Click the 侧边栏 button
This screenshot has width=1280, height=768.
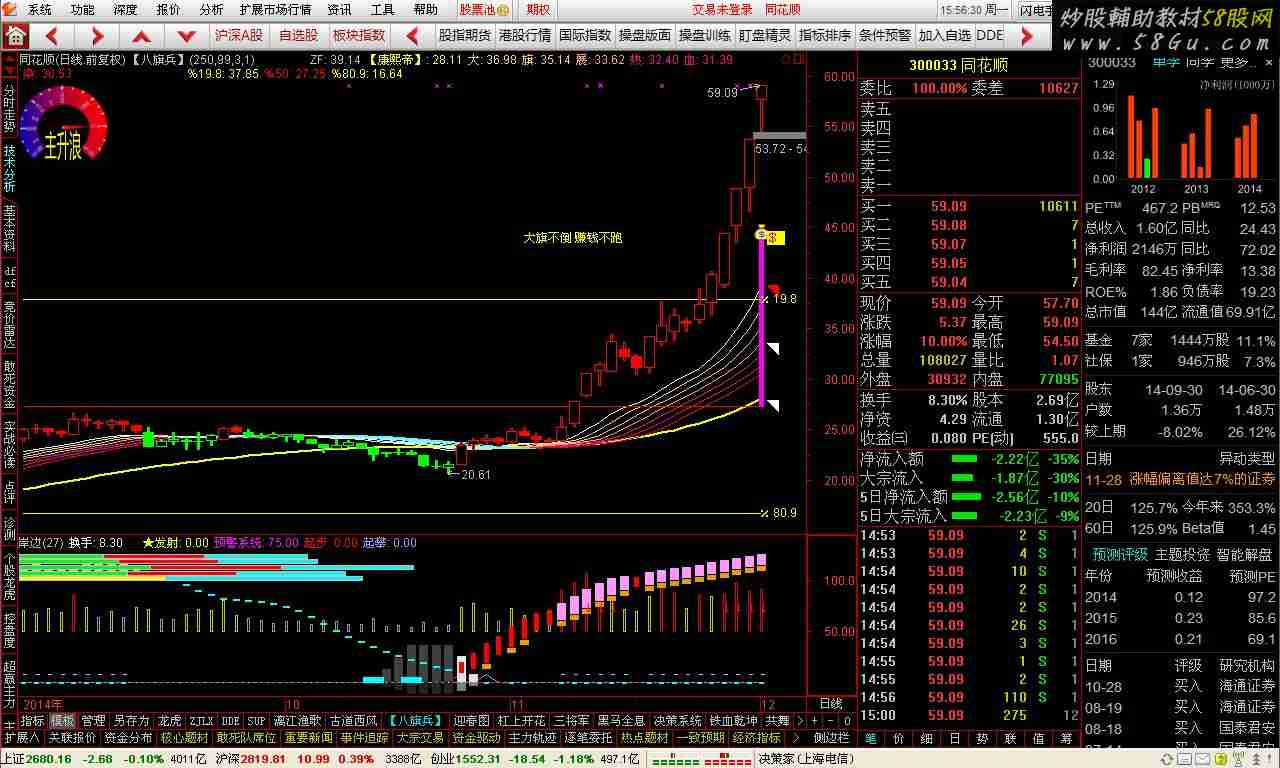[831, 737]
